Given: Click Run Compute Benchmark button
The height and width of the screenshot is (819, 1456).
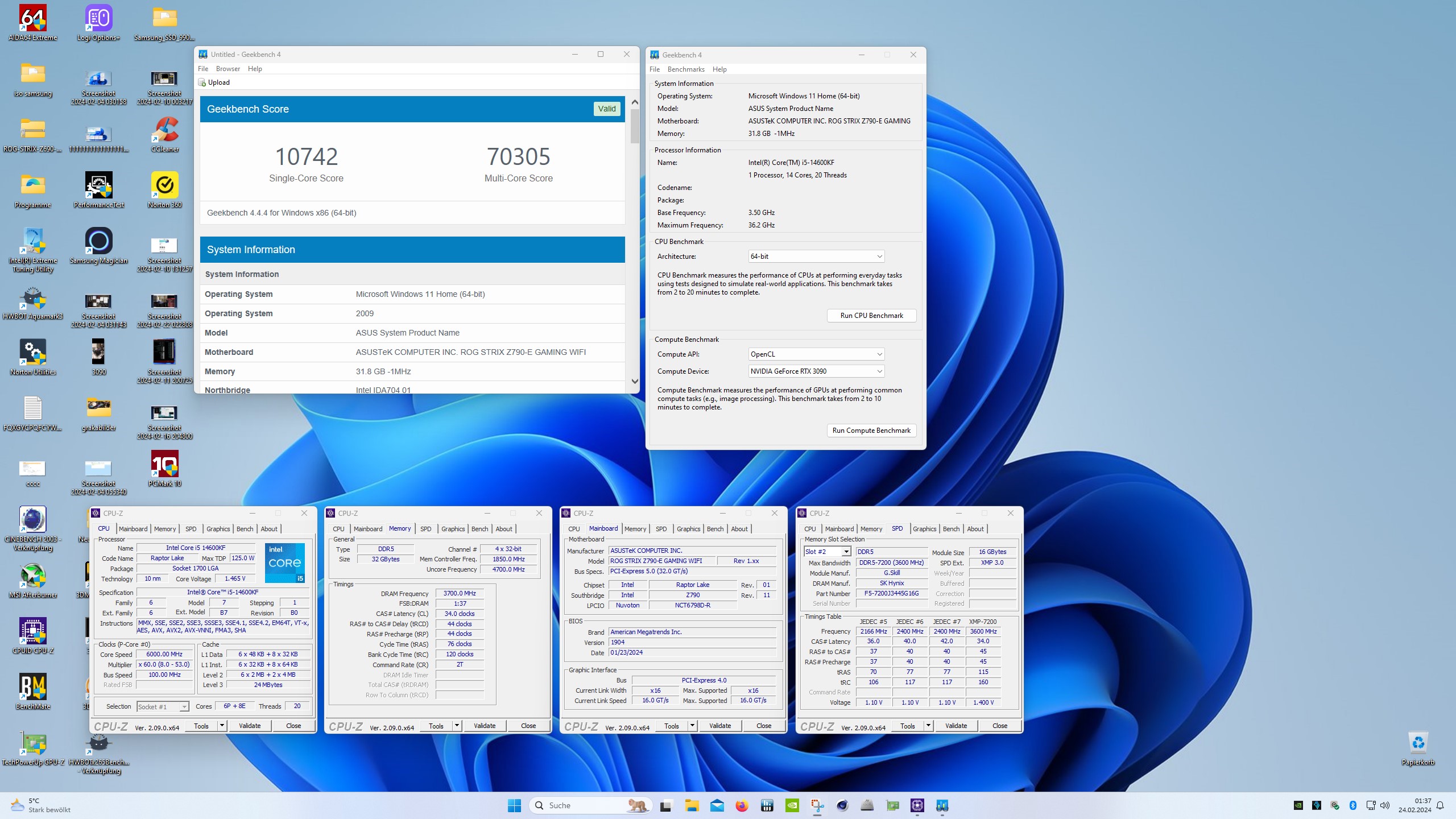Looking at the screenshot, I should click(x=871, y=431).
